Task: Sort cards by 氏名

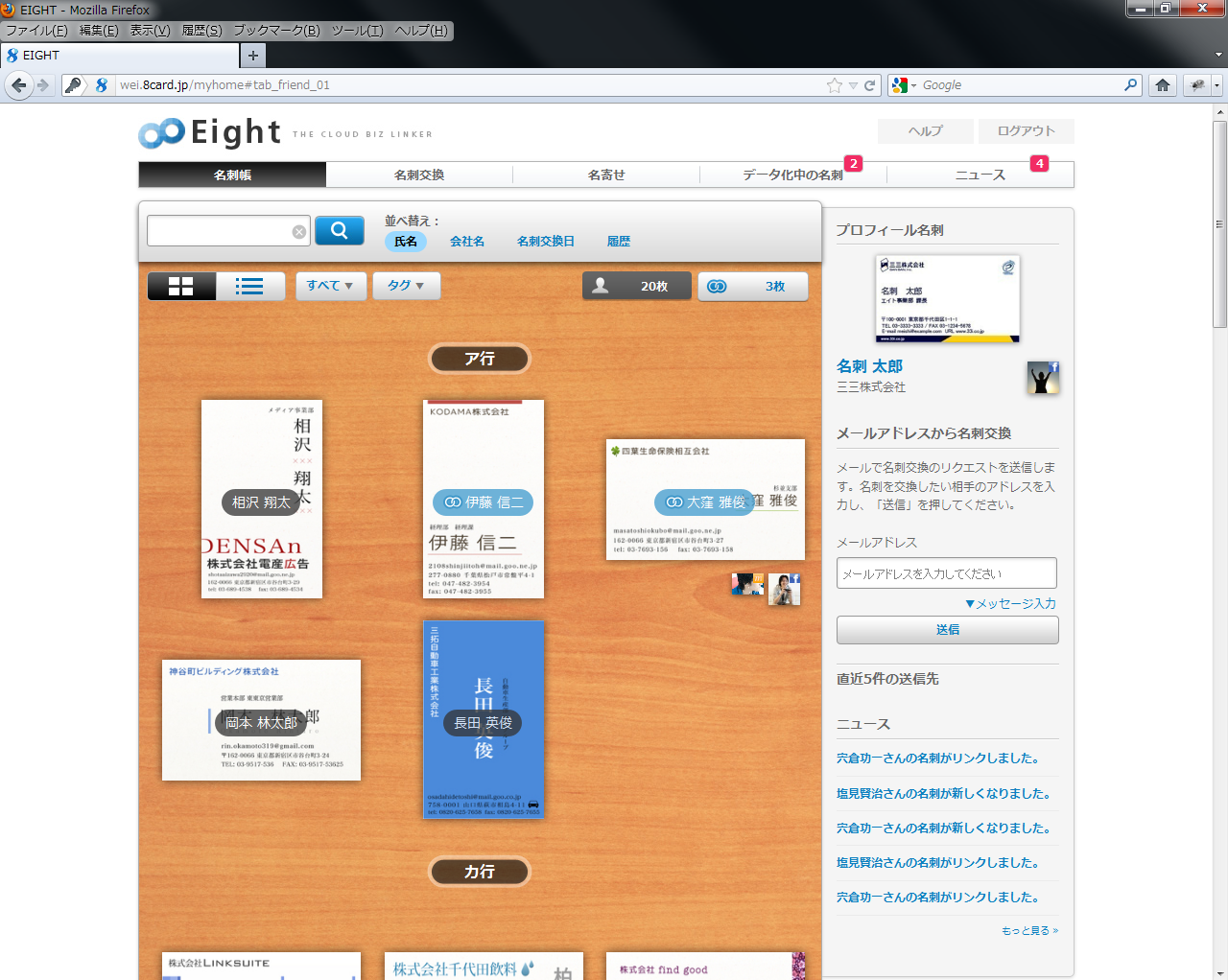Action: 406,242
